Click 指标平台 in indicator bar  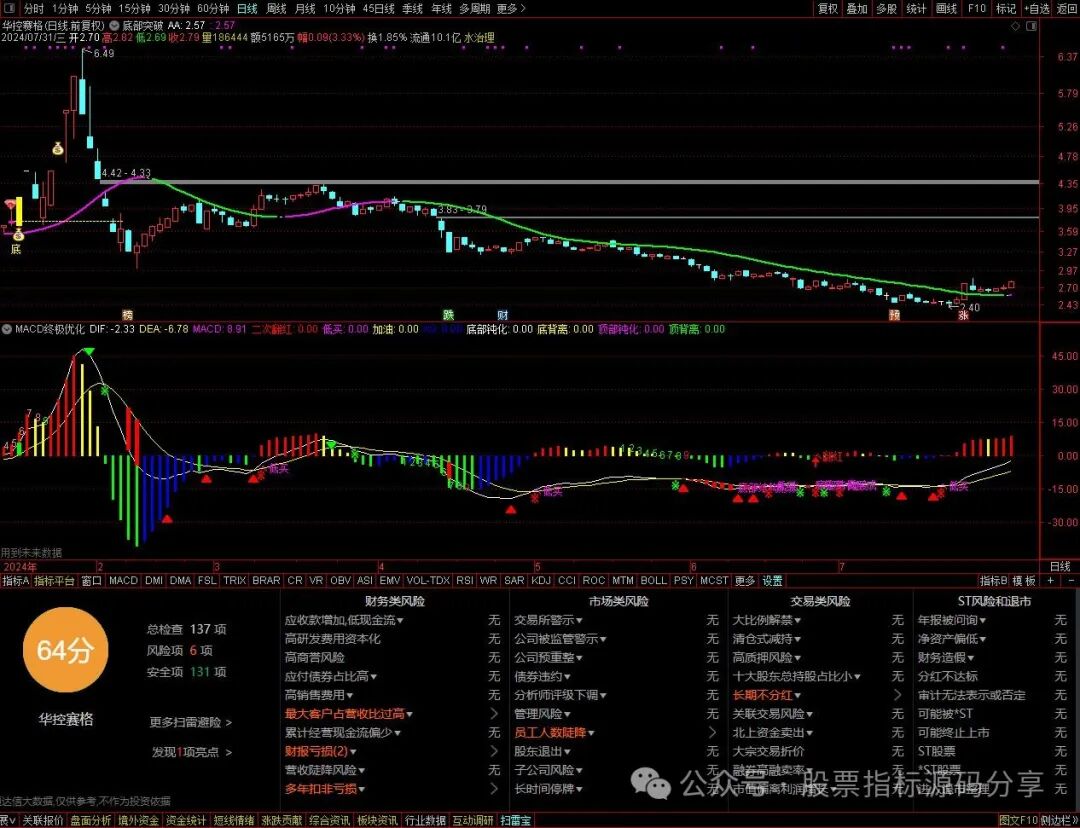click(54, 581)
